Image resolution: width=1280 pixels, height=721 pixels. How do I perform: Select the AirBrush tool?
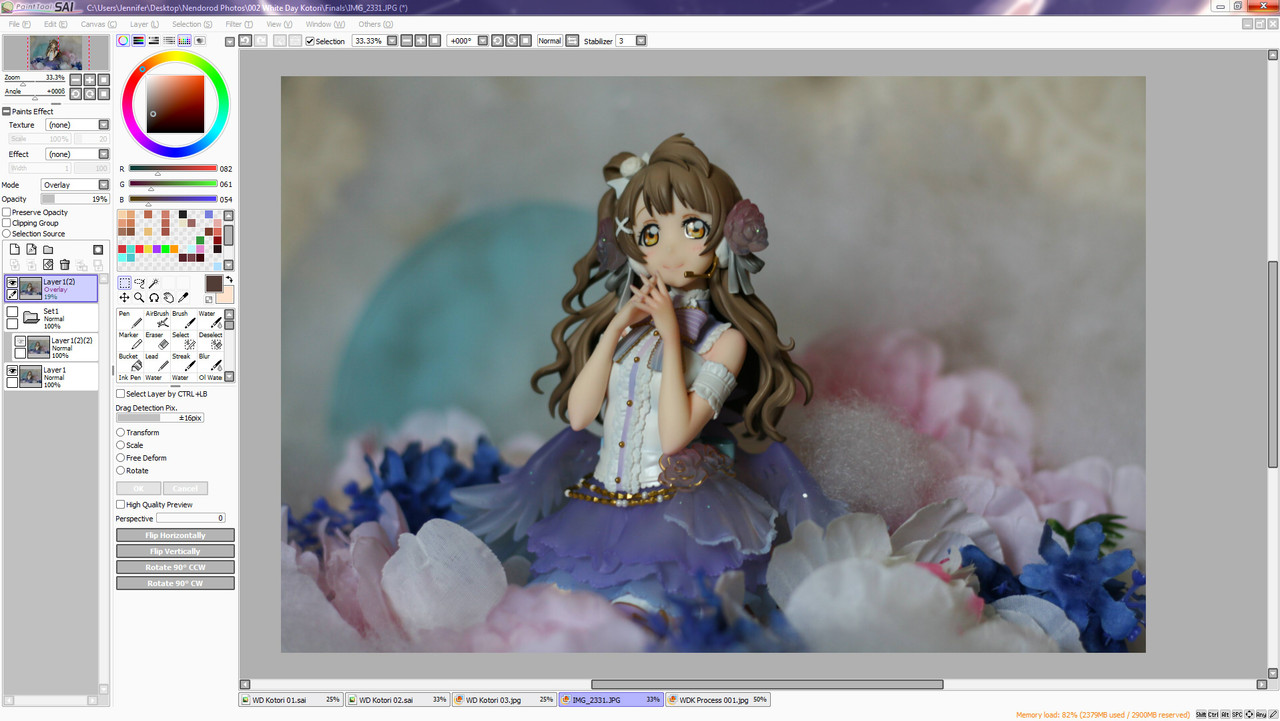(x=158, y=321)
